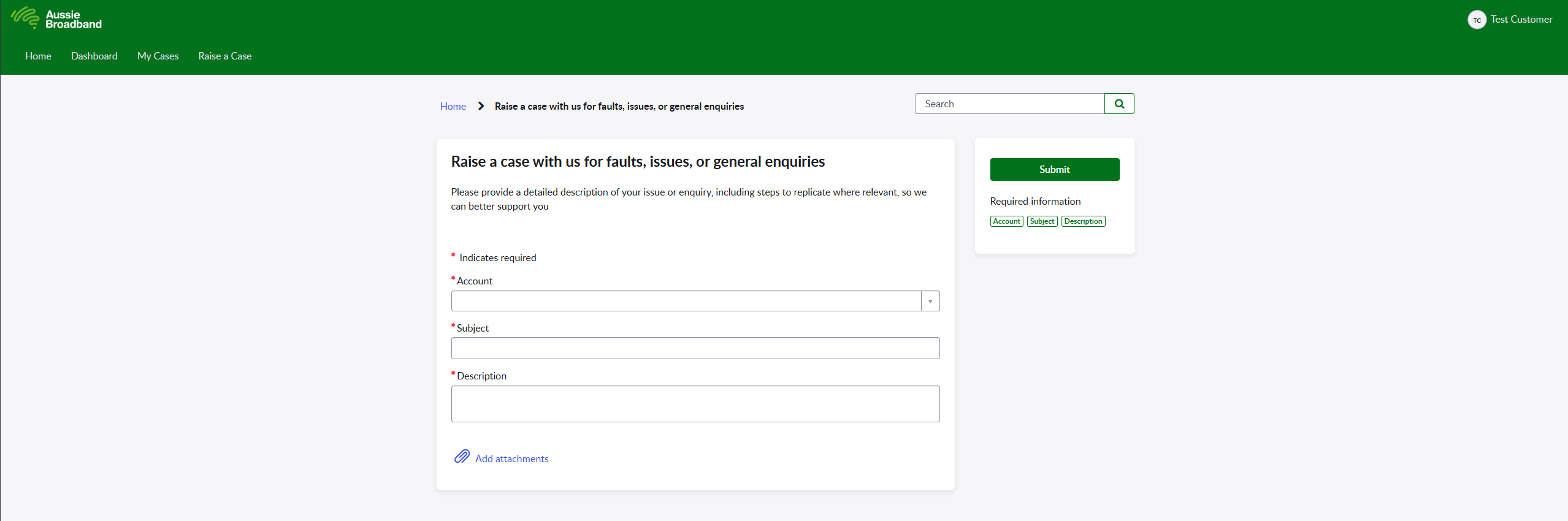Open My Cases in the navigation bar
The image size is (1568, 521).
(158, 56)
